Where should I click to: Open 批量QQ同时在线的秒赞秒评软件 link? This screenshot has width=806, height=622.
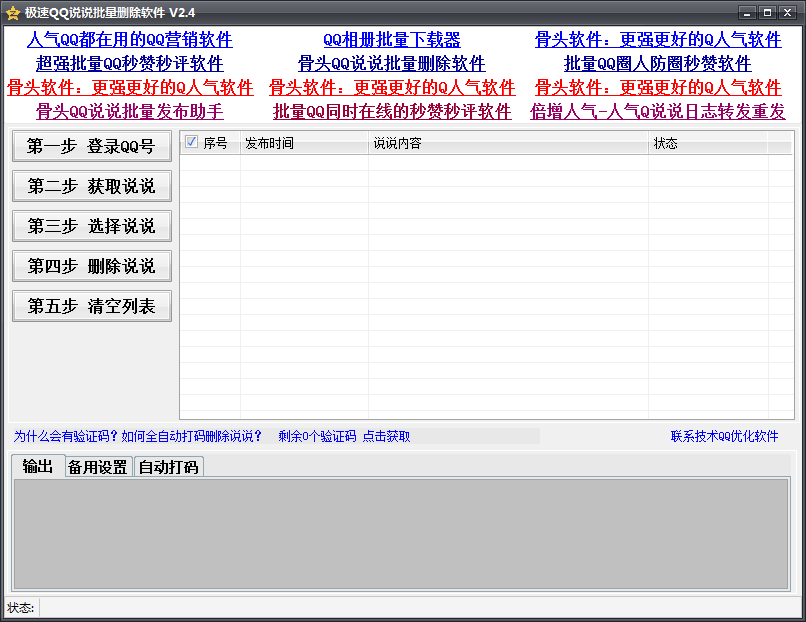pos(392,112)
